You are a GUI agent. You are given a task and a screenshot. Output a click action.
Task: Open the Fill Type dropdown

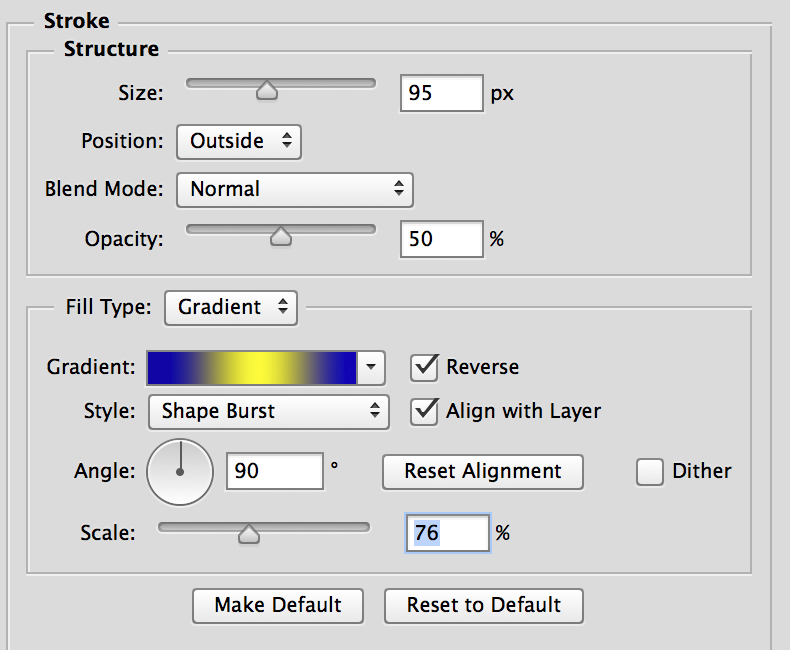click(x=231, y=308)
